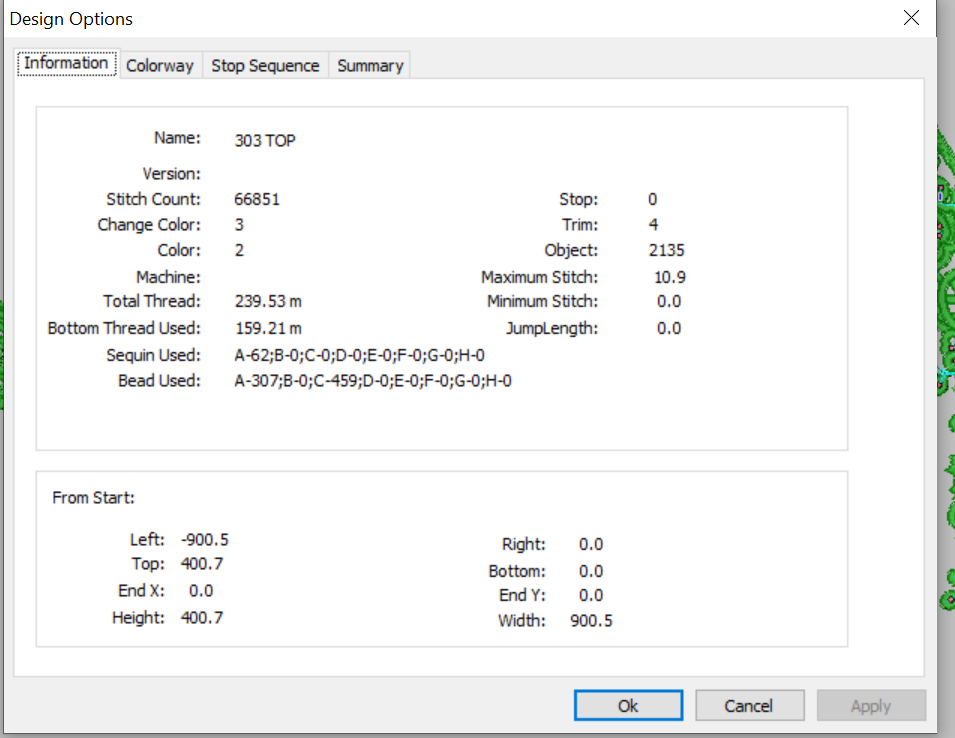Click the Object count value 2135

click(666, 250)
